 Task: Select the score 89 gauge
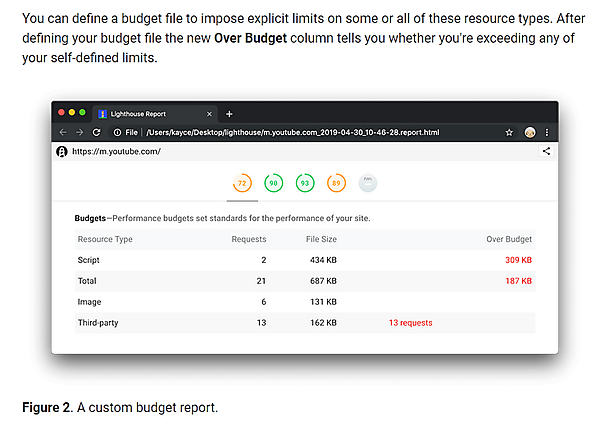(x=336, y=183)
